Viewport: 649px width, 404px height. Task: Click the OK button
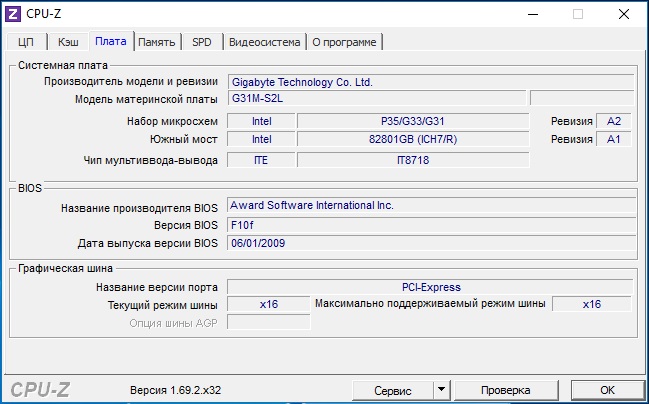pos(607,389)
